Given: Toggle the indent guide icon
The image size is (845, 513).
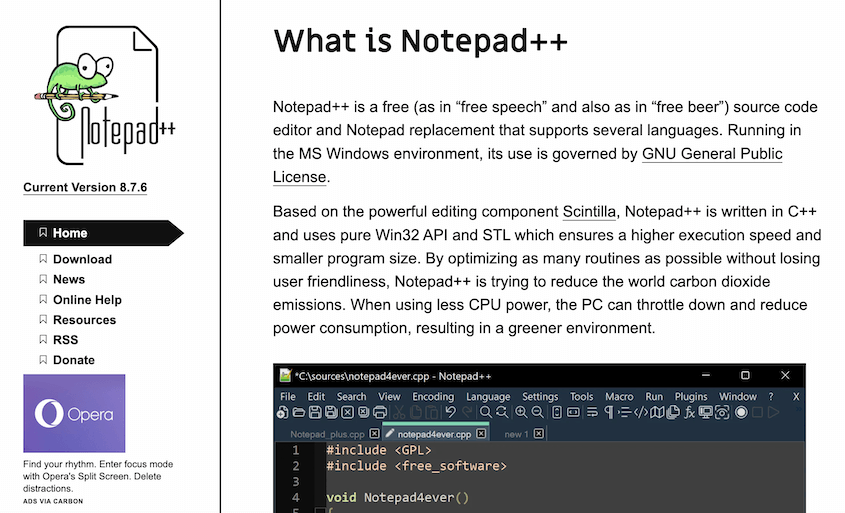Looking at the screenshot, I should pos(625,412).
